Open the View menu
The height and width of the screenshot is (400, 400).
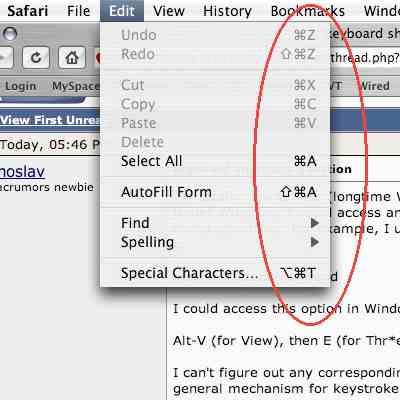(x=169, y=11)
